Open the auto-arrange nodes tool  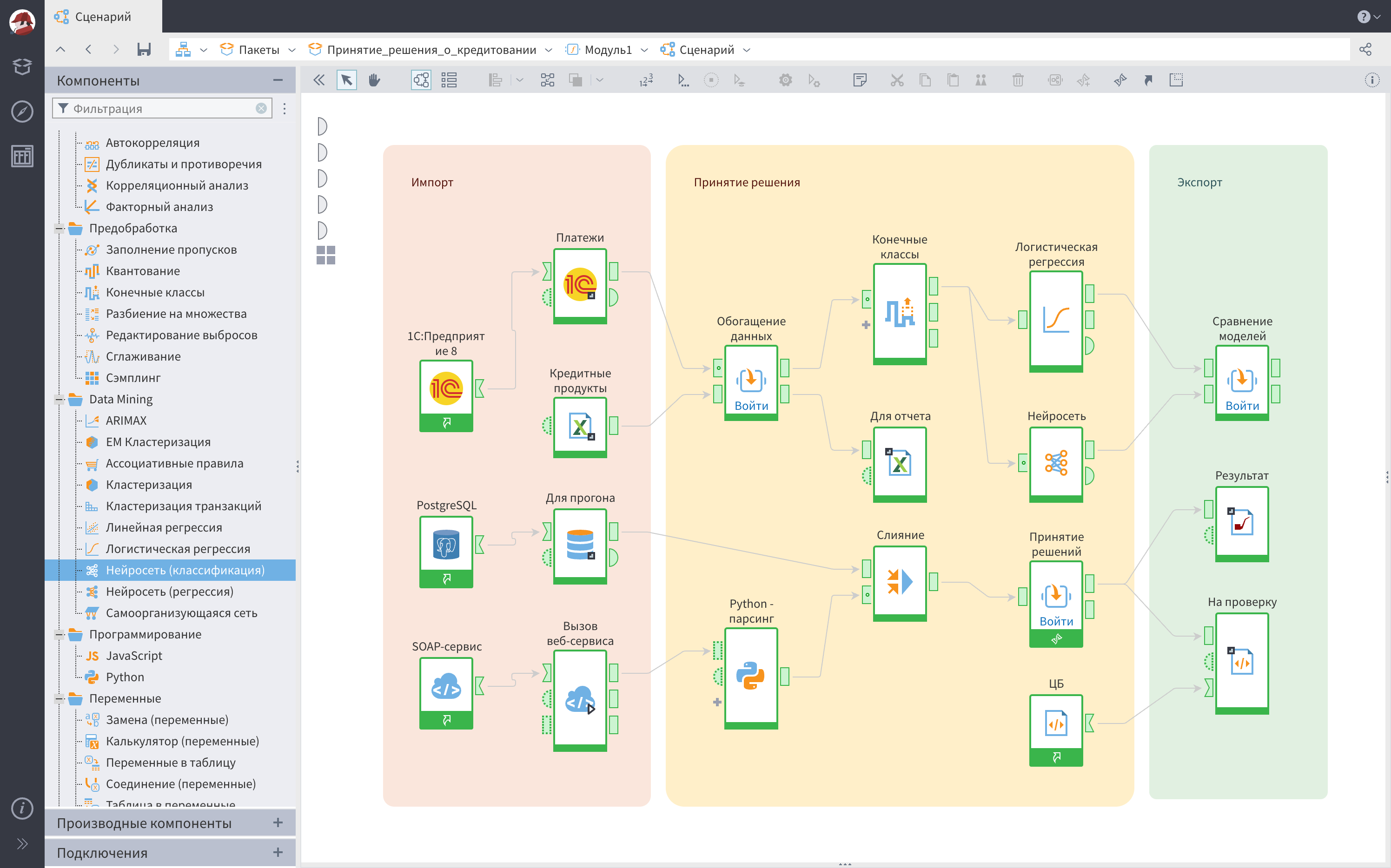547,80
